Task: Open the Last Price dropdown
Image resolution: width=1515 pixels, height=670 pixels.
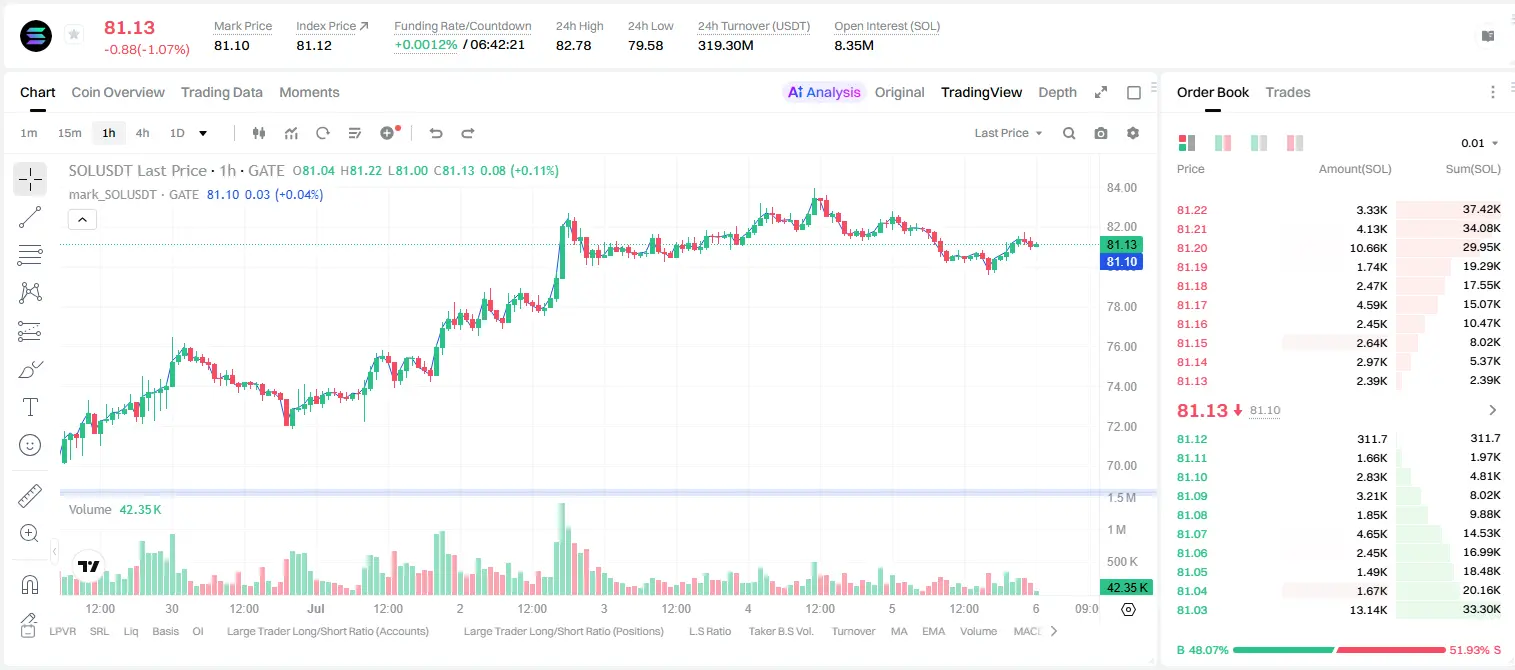Action: [x=1008, y=133]
